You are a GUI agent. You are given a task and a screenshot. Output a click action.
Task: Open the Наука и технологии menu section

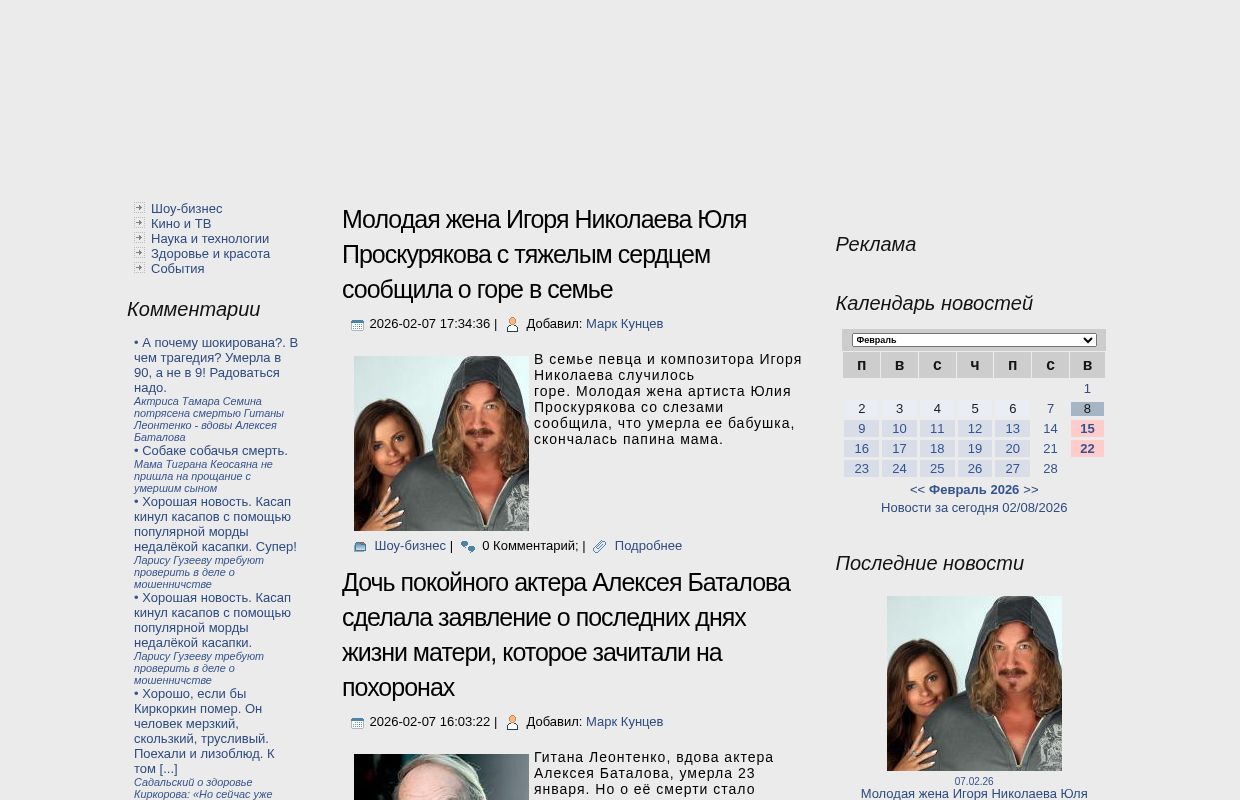pos(209,239)
